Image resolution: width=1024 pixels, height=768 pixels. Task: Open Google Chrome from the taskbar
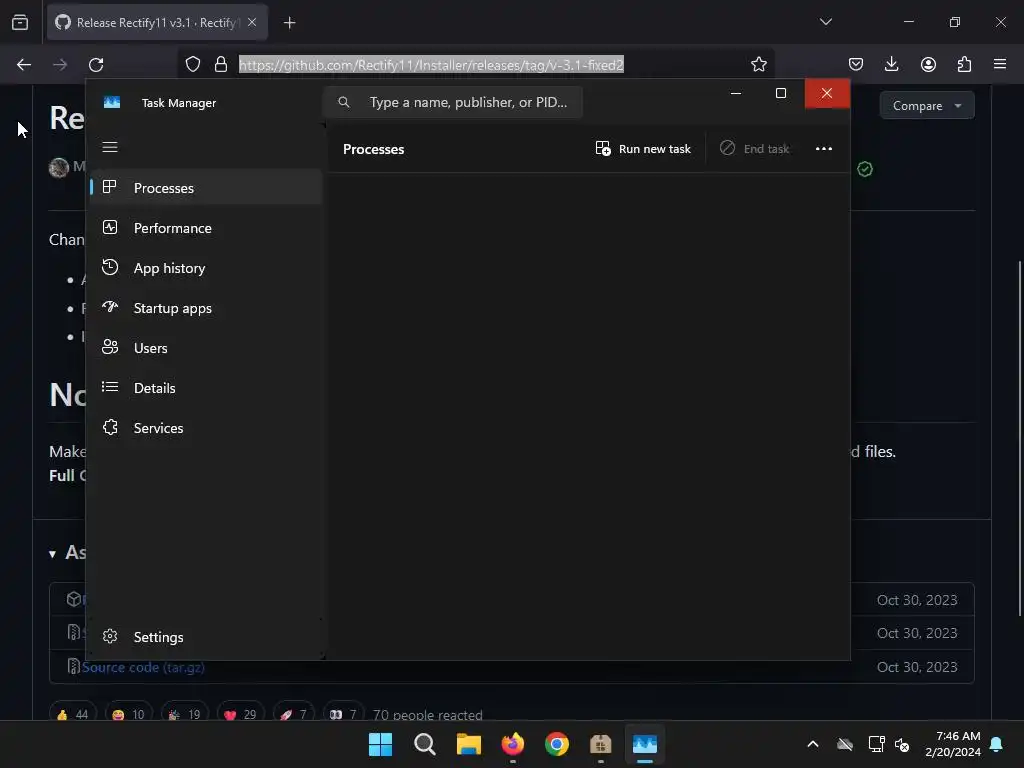(x=556, y=744)
